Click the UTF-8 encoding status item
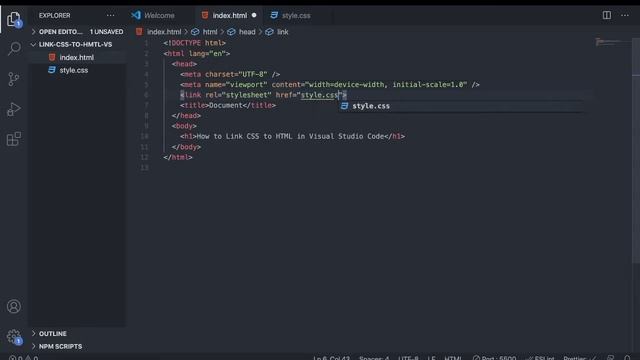The width and height of the screenshot is (640, 360). [408, 358]
